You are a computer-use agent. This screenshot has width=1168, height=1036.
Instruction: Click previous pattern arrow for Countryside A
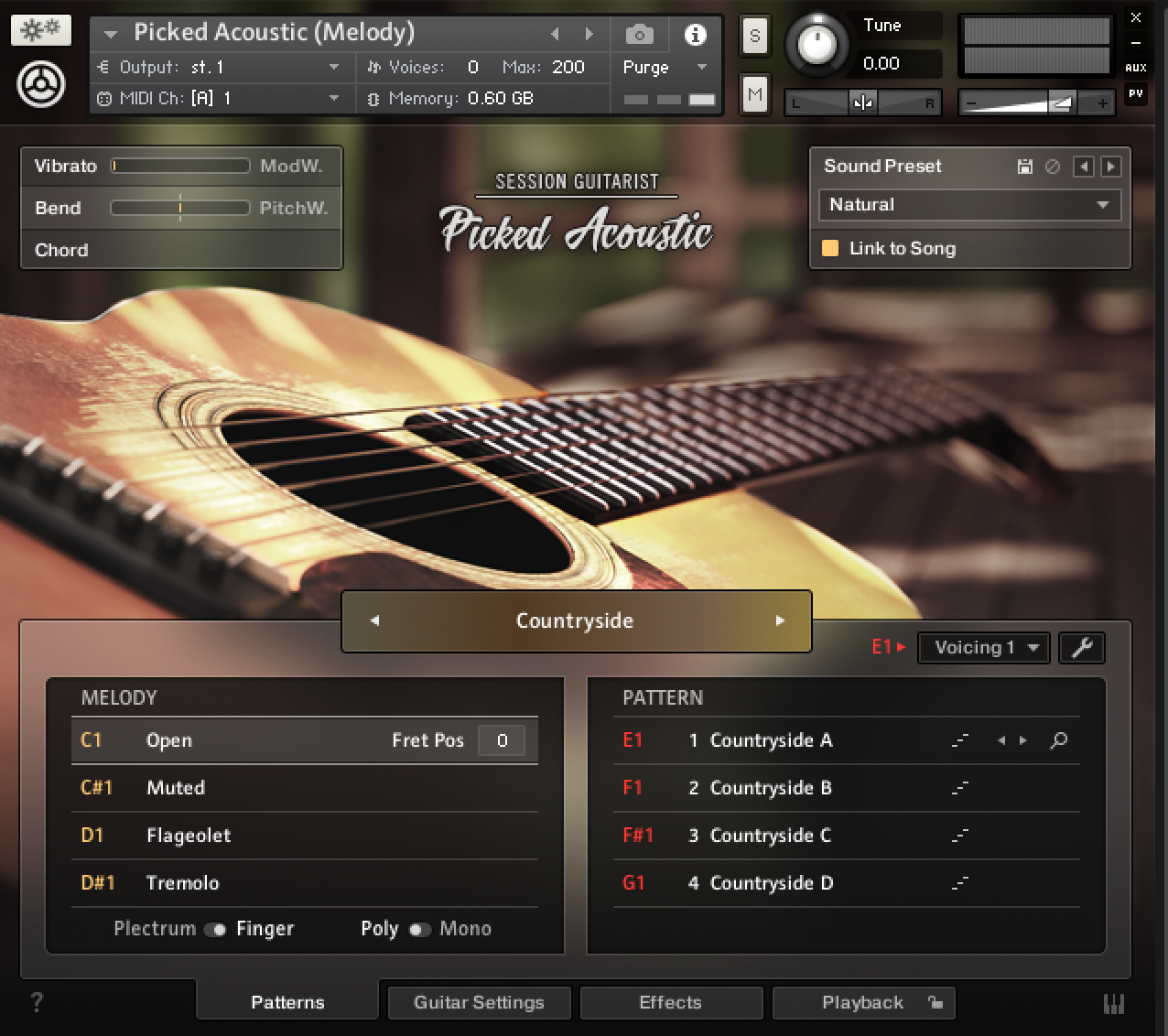click(x=1000, y=740)
